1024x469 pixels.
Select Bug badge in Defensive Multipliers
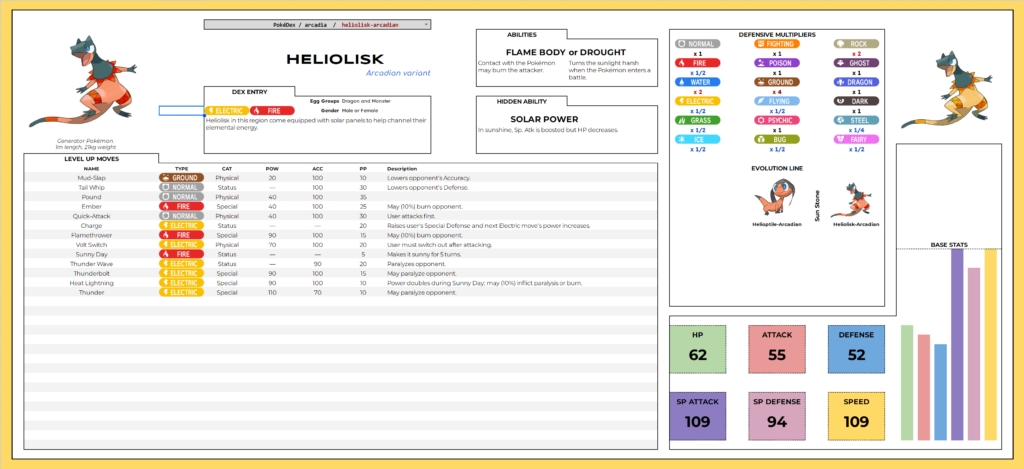[x=776, y=139]
